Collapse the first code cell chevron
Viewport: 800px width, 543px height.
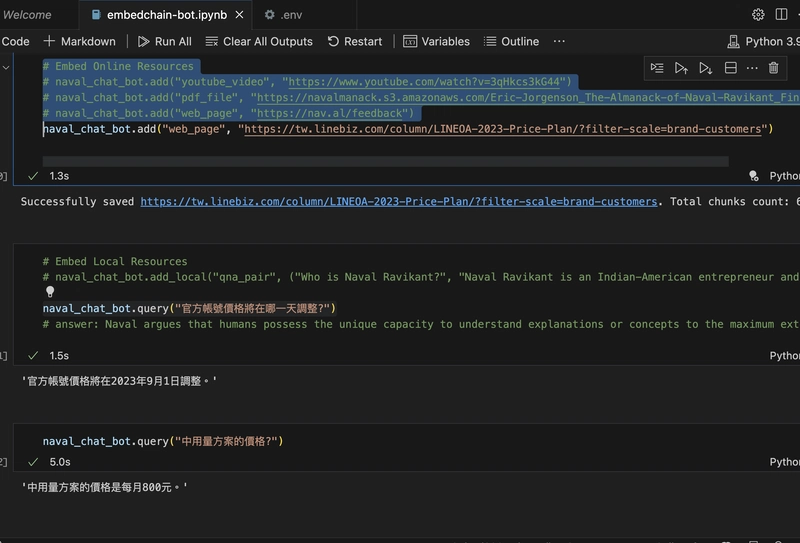(6, 66)
